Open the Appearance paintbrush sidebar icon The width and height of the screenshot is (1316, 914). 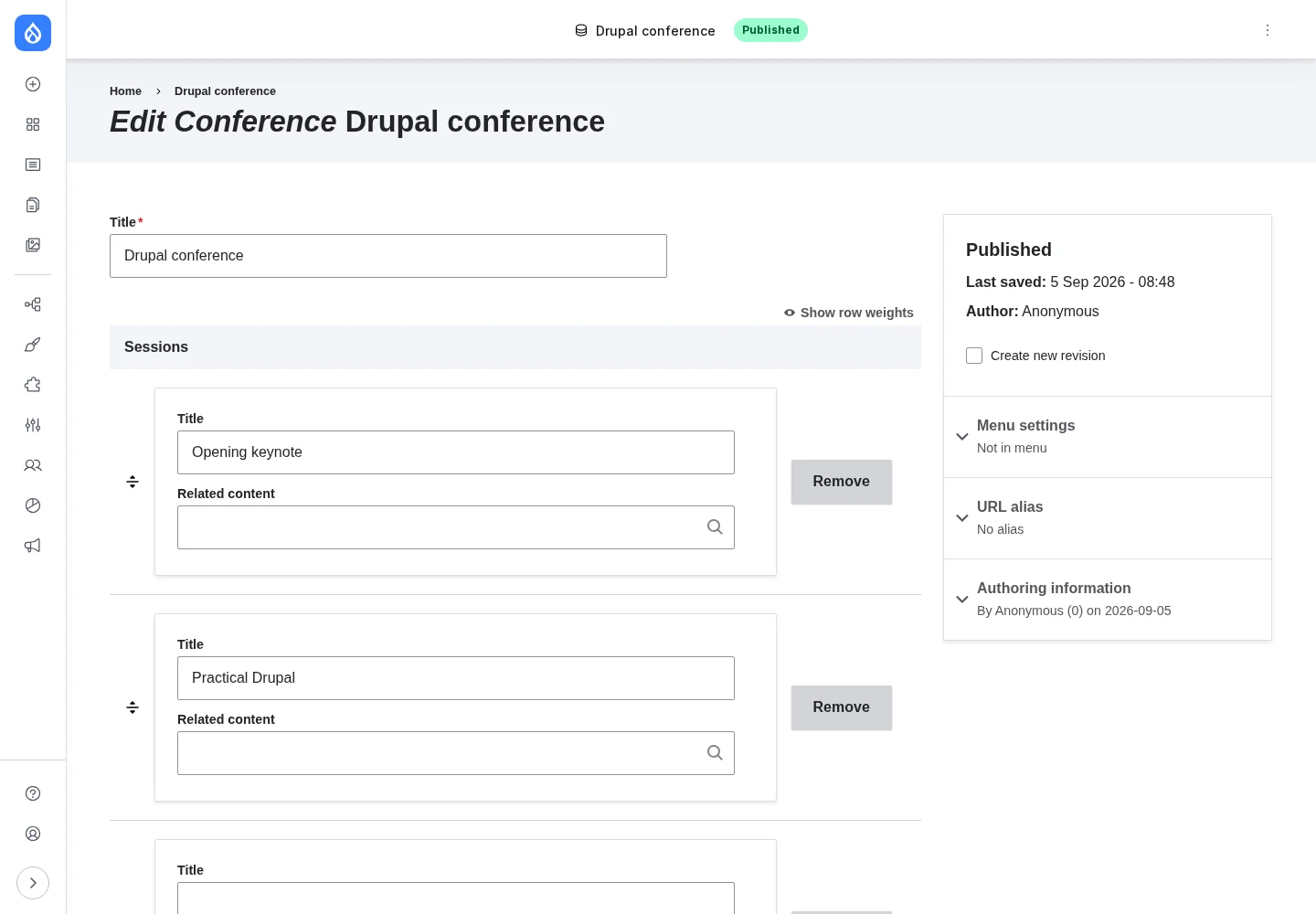click(x=33, y=345)
